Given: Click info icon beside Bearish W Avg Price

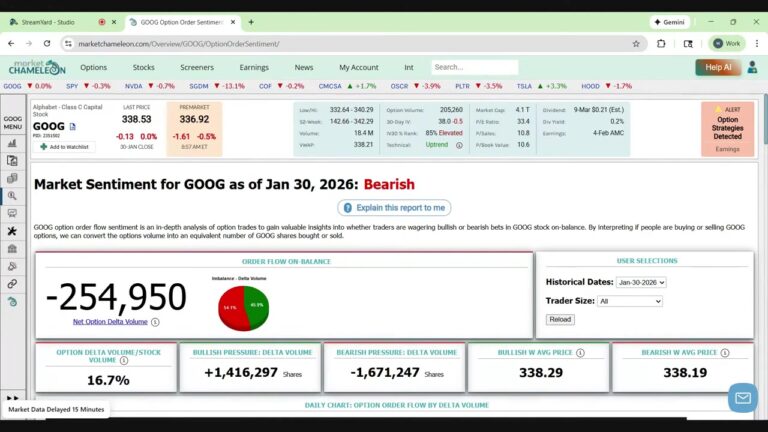Looking at the screenshot, I should pyautogui.click(x=725, y=353).
